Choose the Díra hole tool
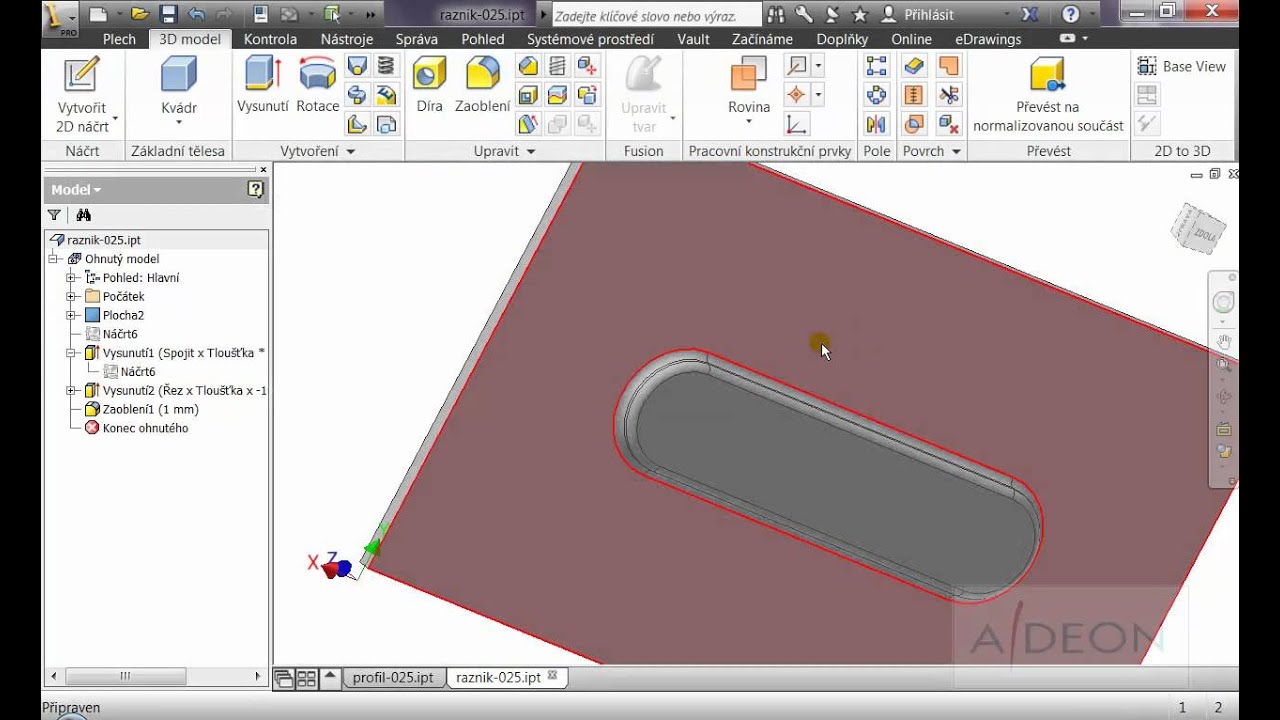 coord(430,85)
